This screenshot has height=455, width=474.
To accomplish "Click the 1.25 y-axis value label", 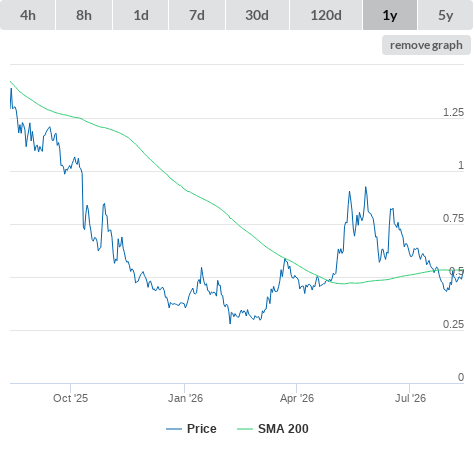I will [x=453, y=112].
